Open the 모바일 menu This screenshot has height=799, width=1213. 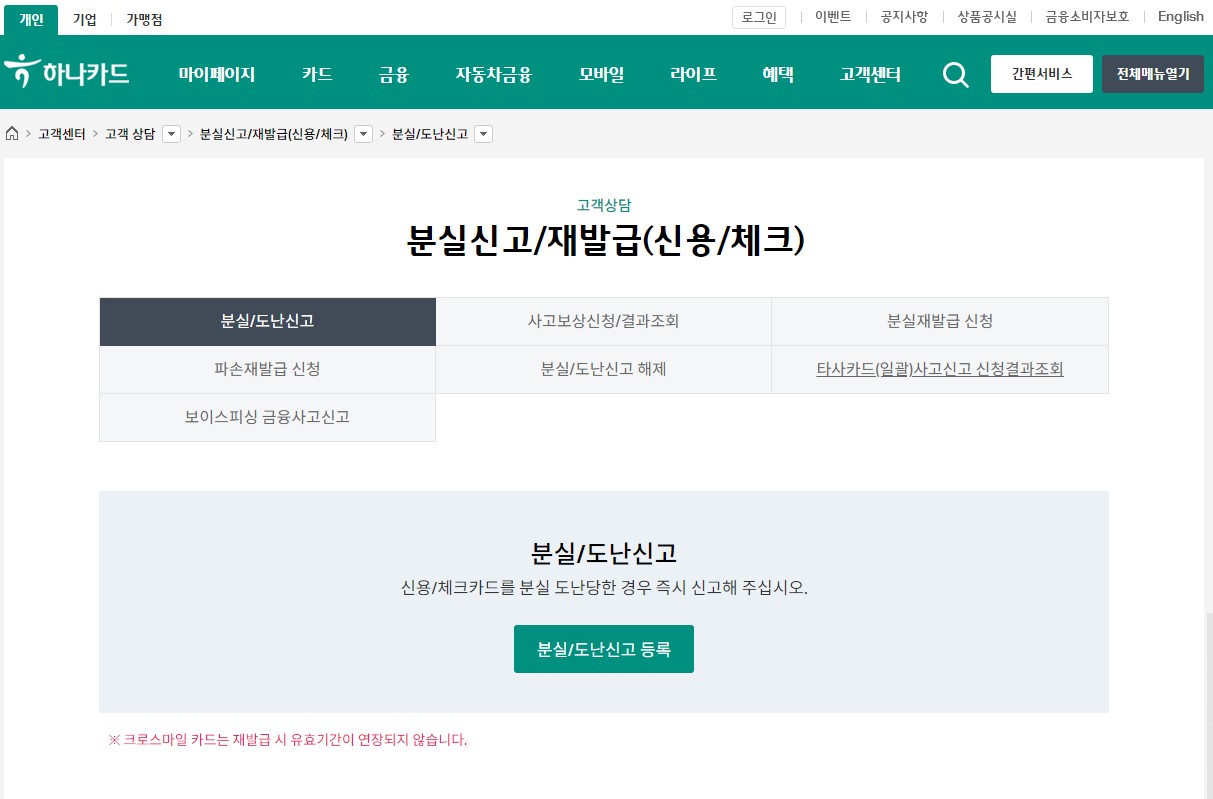600,74
